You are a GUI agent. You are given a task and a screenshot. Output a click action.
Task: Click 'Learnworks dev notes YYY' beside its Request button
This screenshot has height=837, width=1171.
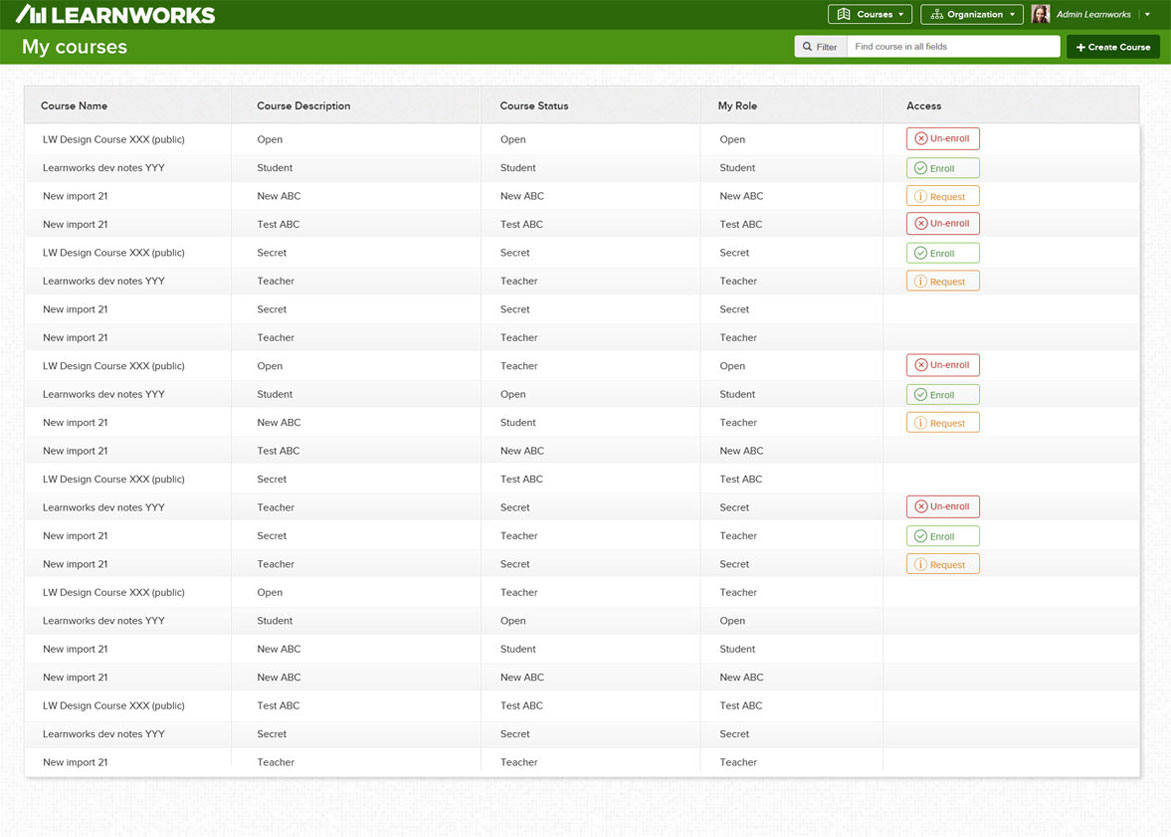click(104, 281)
